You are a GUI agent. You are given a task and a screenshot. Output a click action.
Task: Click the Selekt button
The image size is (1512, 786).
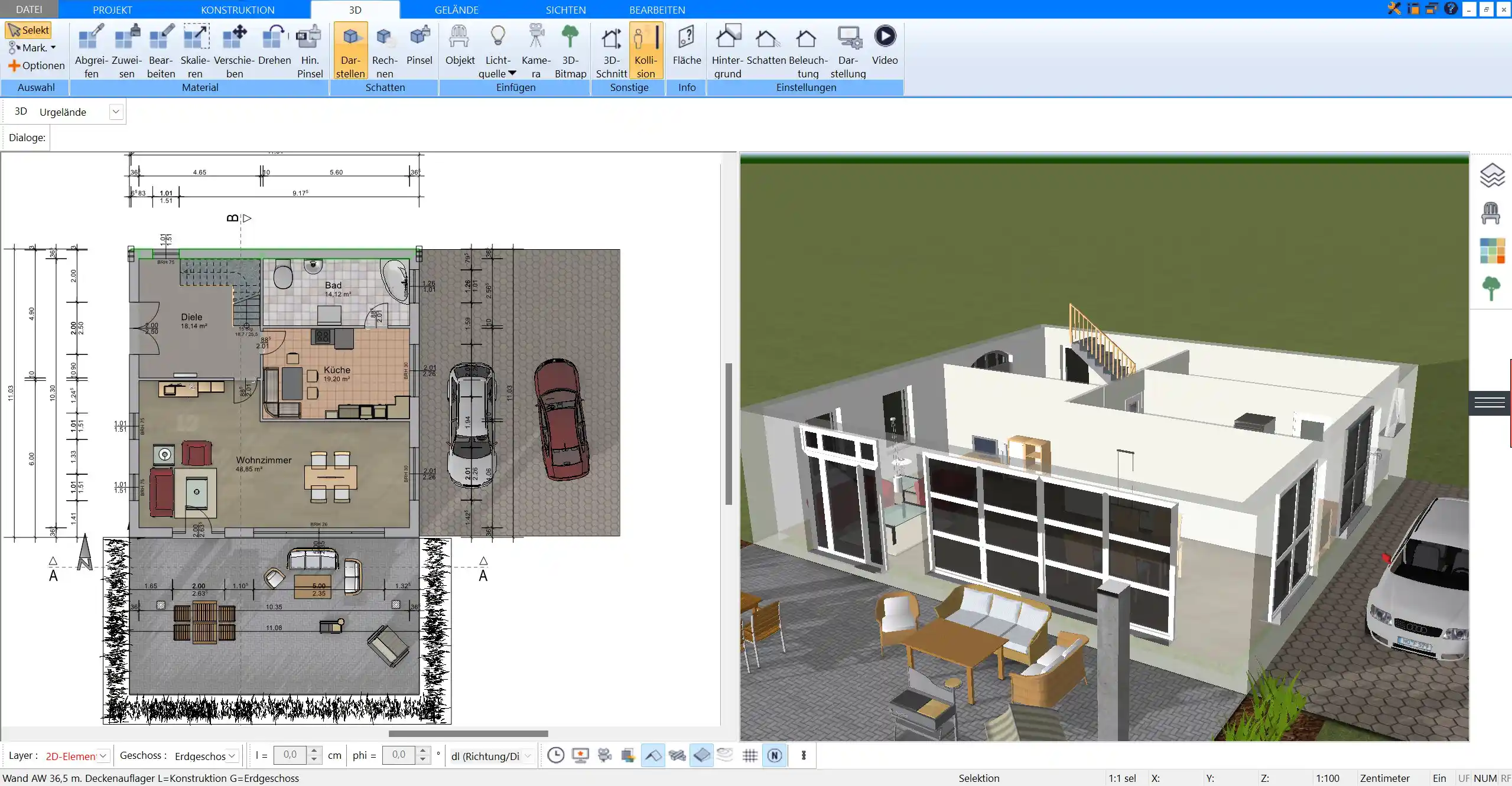[28, 30]
